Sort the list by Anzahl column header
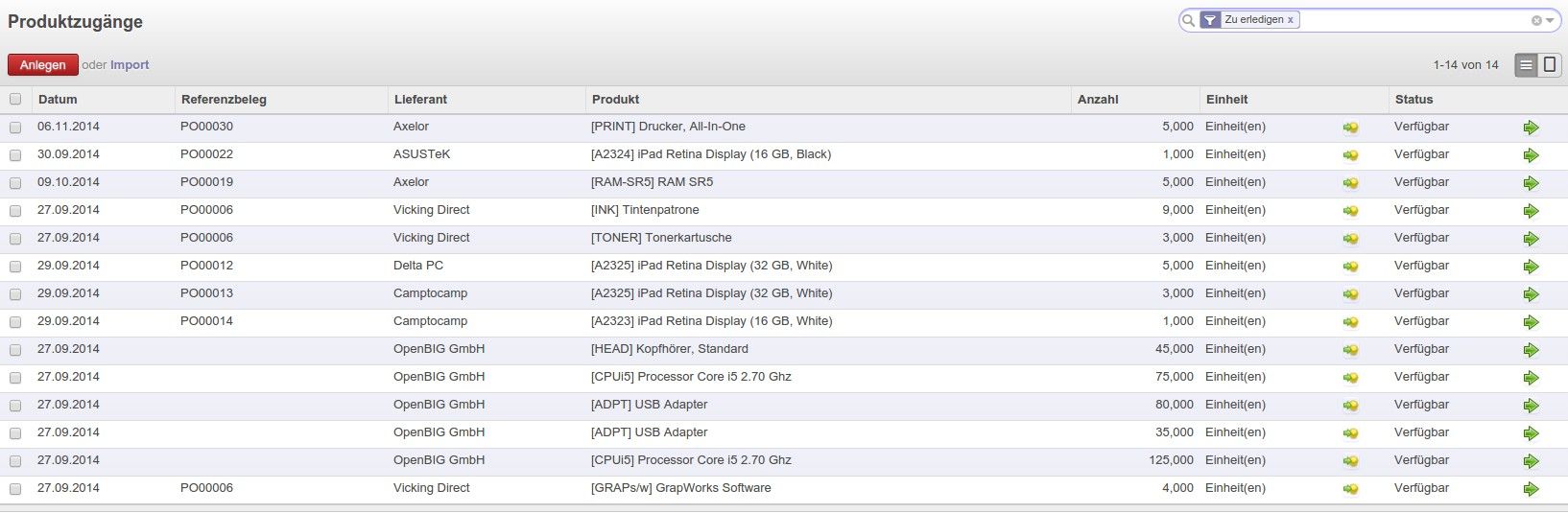 tap(1098, 99)
